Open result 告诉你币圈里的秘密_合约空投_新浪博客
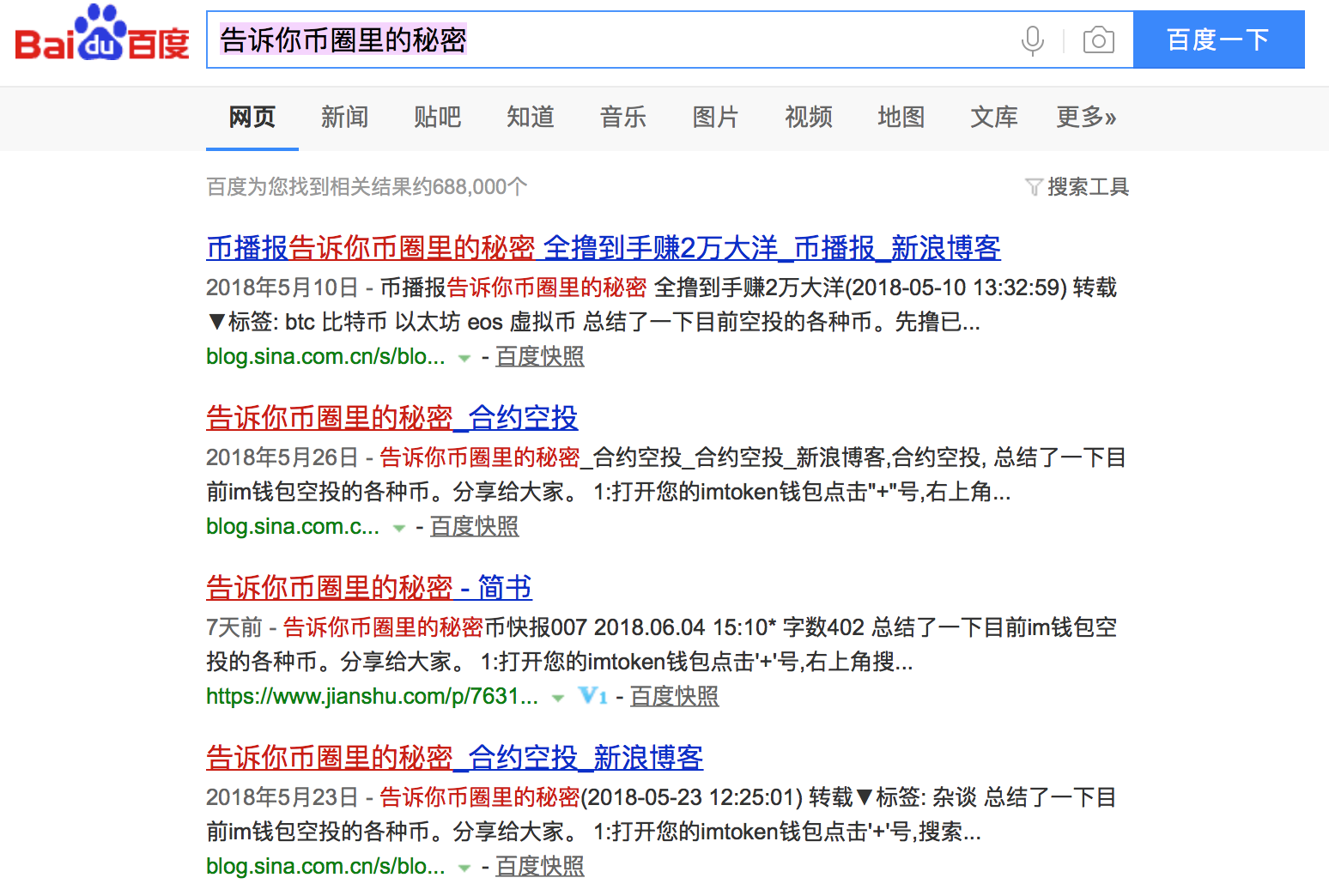This screenshot has height=896, width=1329. [x=455, y=758]
